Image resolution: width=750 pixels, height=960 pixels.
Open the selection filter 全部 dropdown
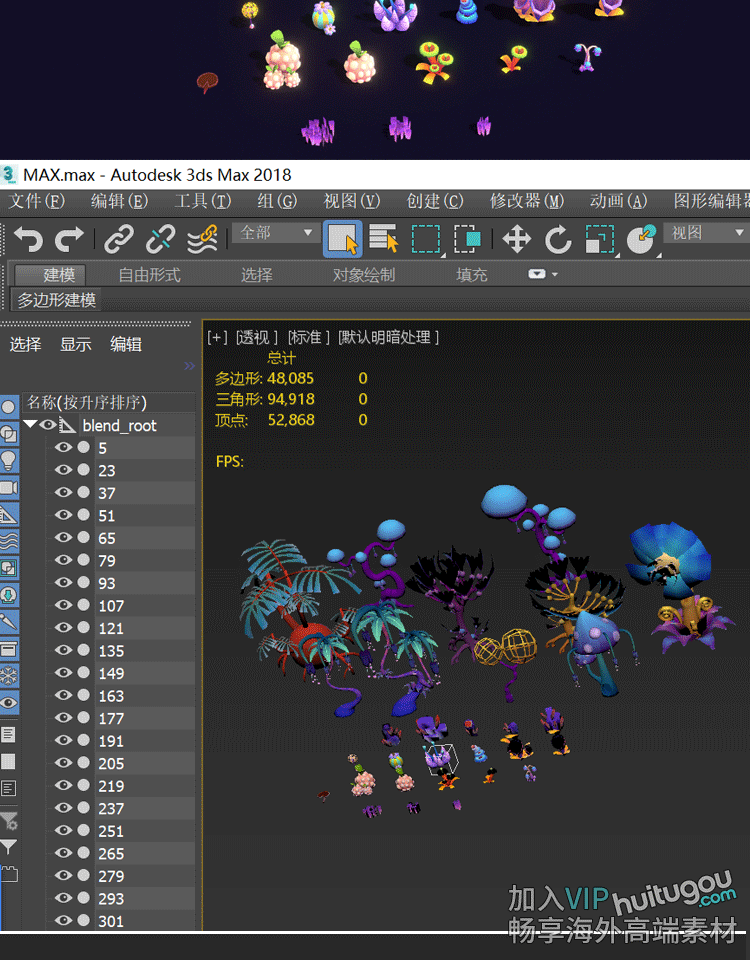[x=277, y=233]
